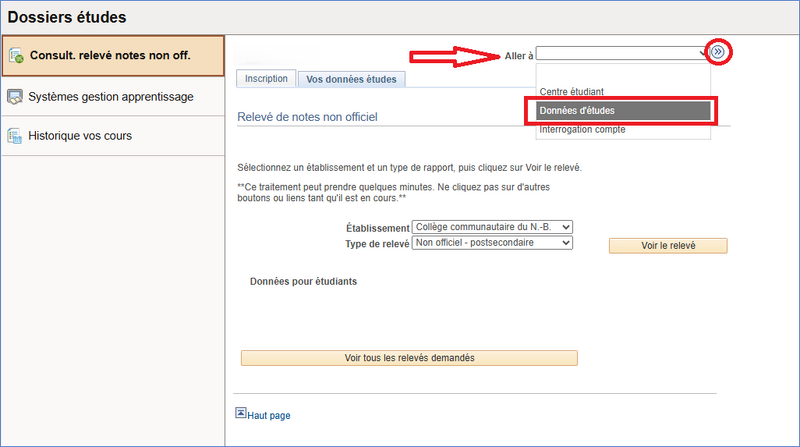Open Systèmes gestion apprentissage menu item
800x447 pixels.
coord(111,97)
